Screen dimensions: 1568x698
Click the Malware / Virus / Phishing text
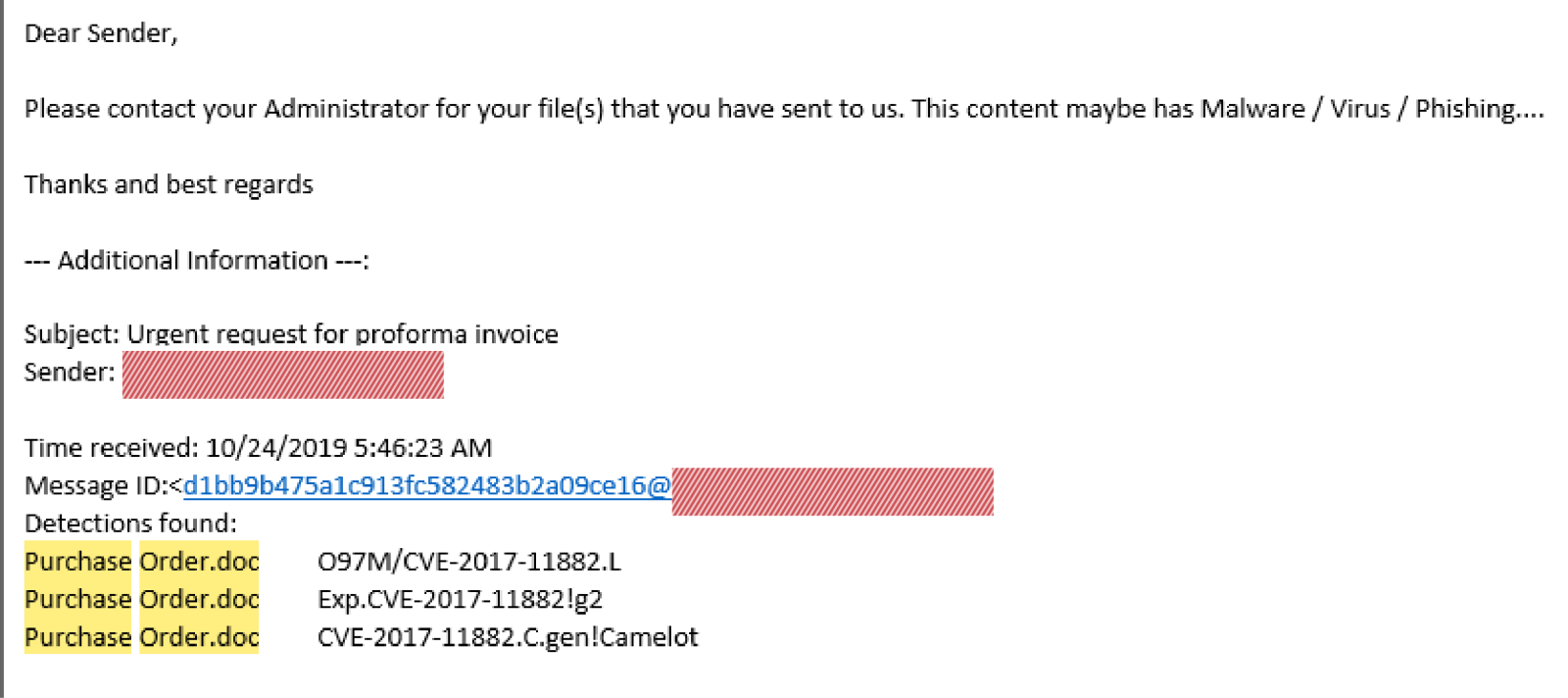click(1373, 109)
